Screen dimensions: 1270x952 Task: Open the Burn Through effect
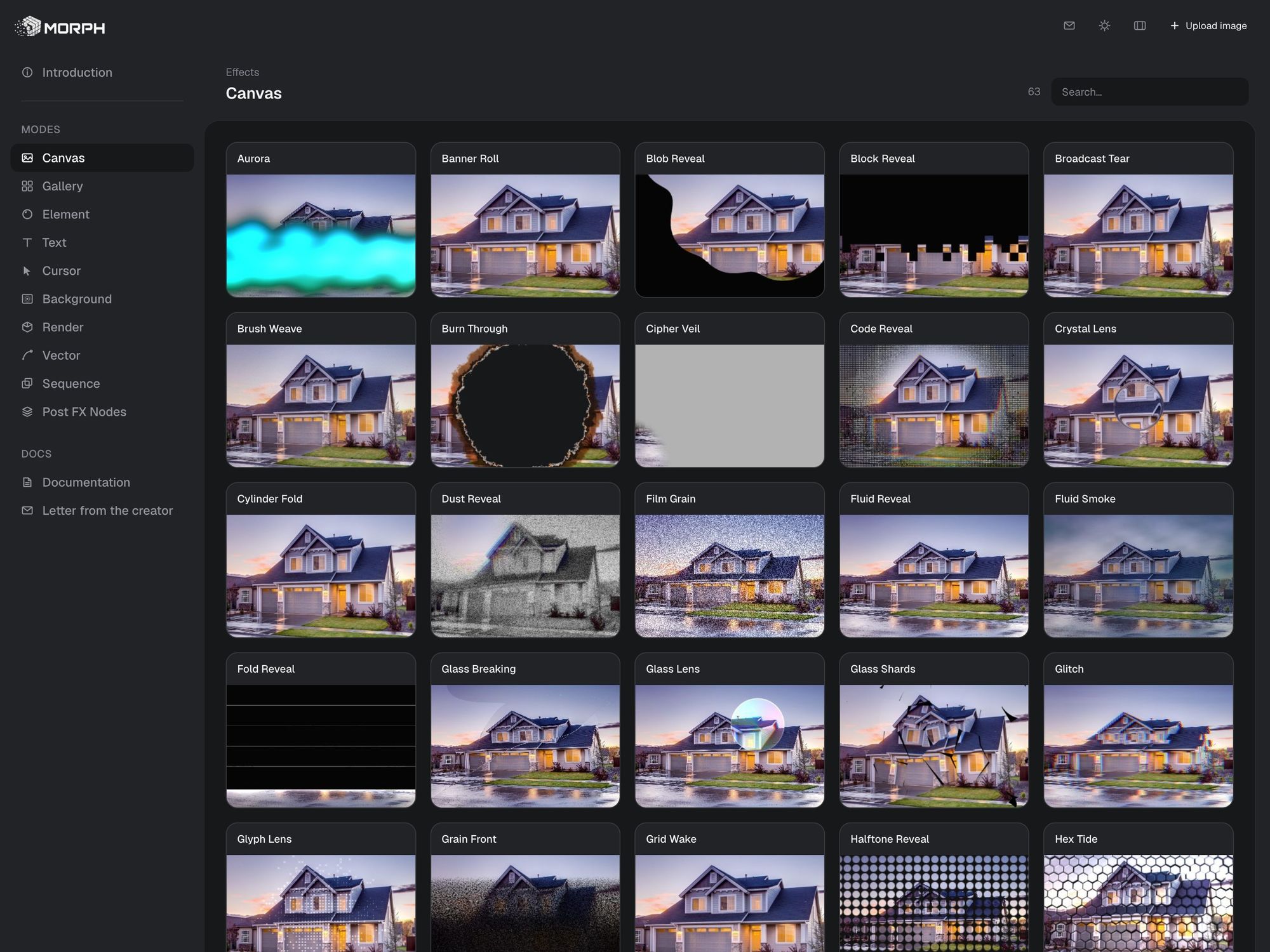525,390
